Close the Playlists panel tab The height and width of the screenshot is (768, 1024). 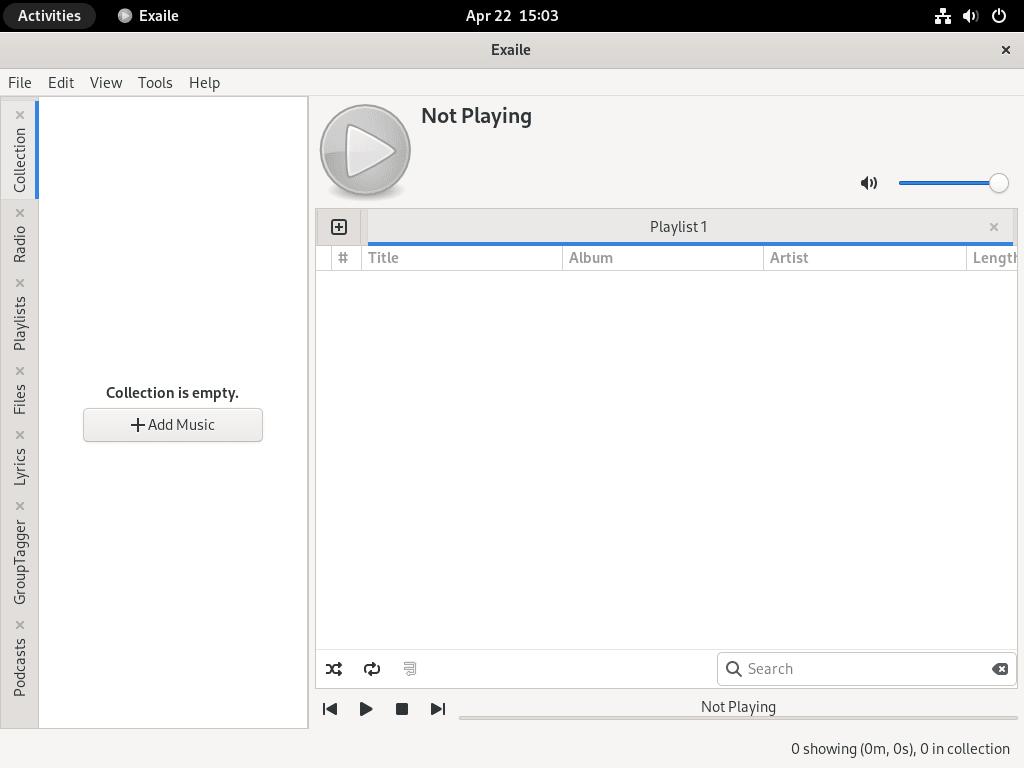[20, 283]
